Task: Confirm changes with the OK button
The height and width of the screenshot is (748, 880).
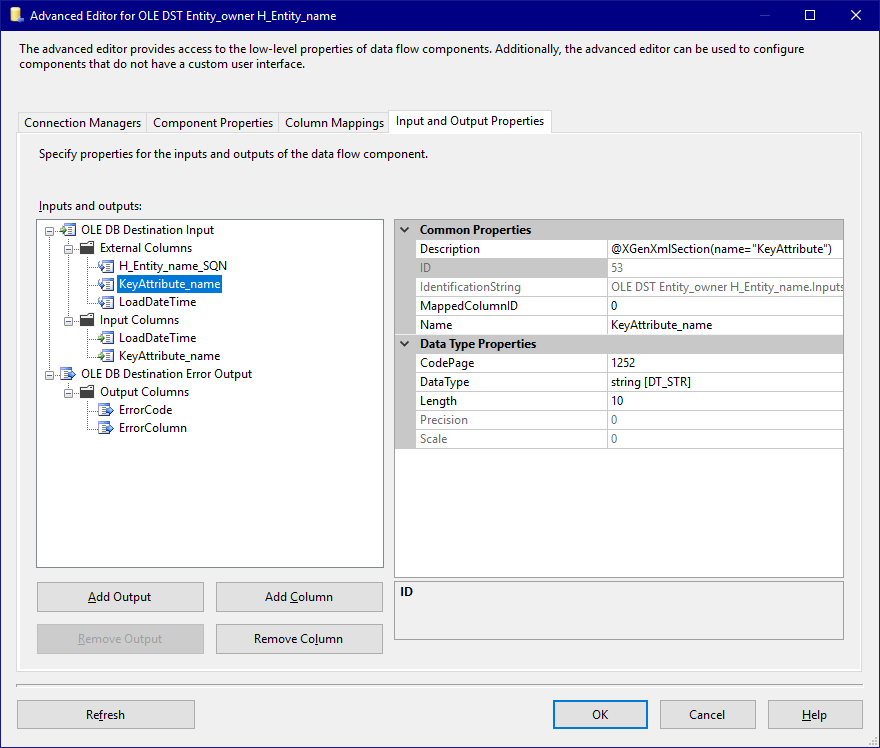Action: (600, 714)
